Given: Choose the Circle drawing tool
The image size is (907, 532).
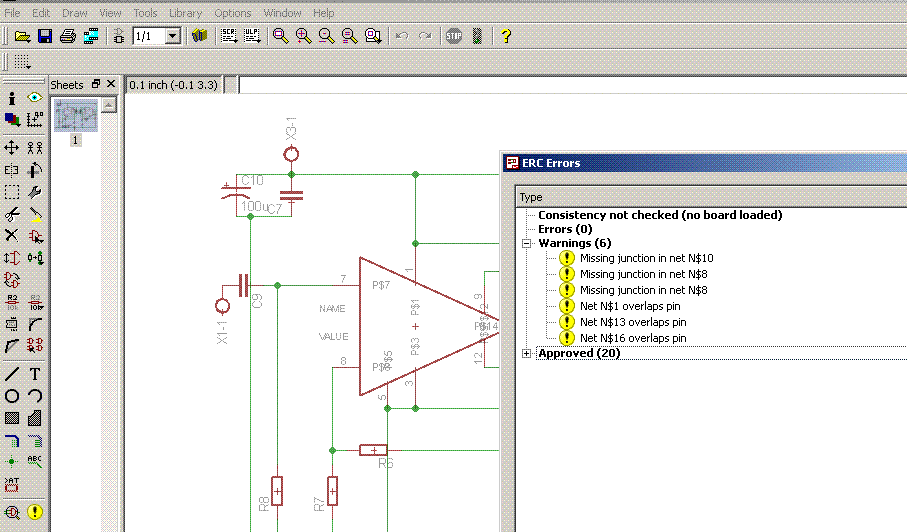Looking at the screenshot, I should (12, 396).
